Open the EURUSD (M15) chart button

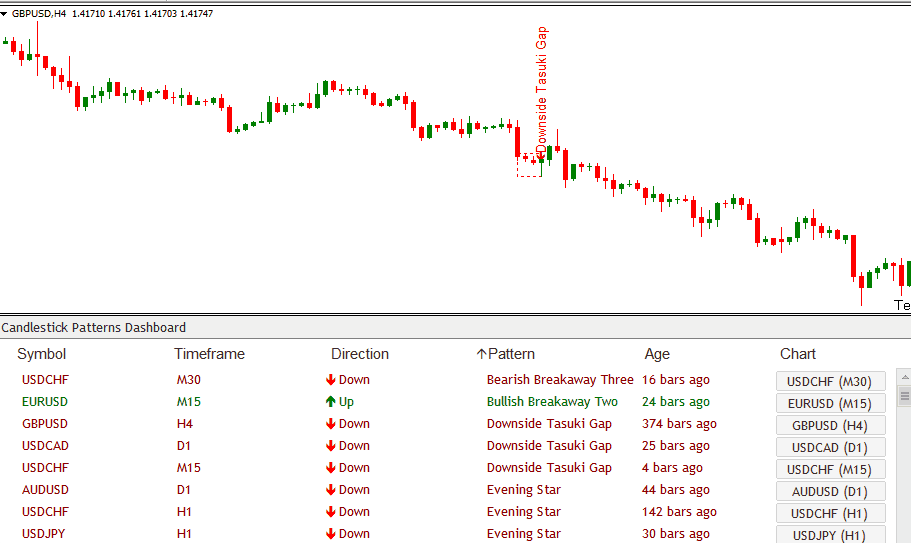click(x=830, y=403)
